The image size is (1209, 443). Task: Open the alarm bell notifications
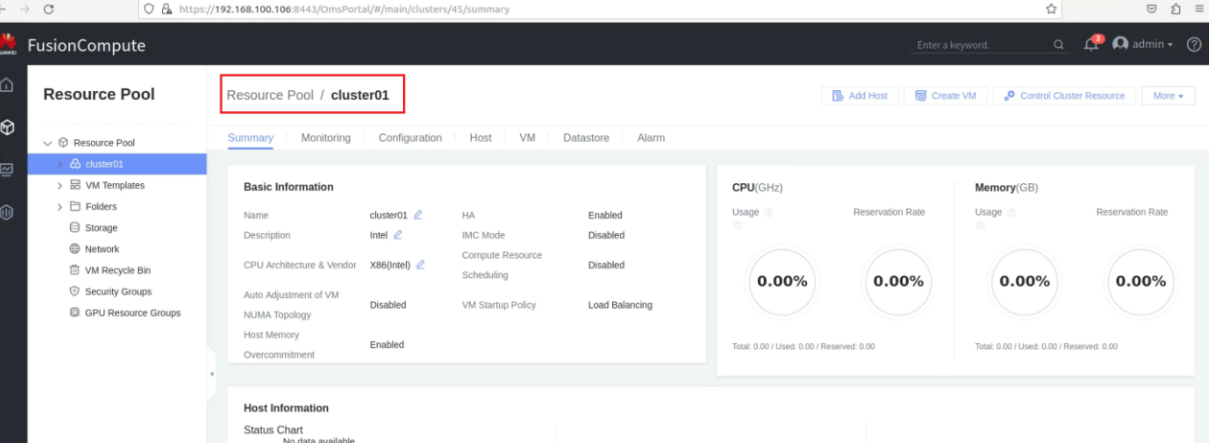click(1092, 45)
